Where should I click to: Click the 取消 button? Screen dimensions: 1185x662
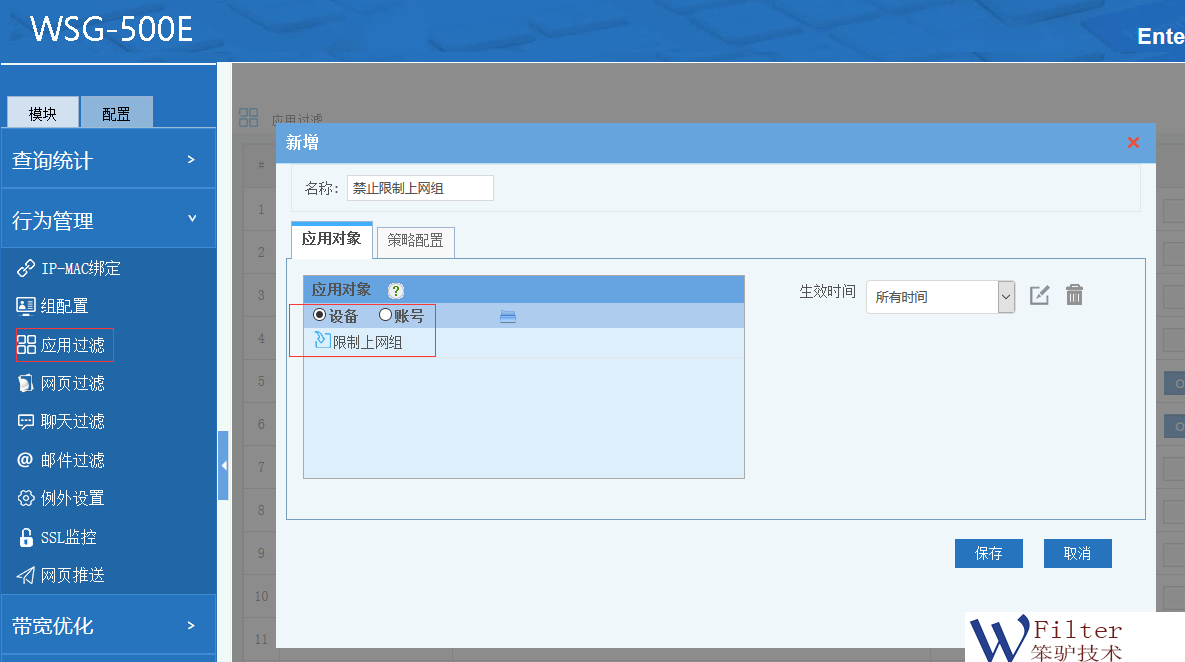1077,553
